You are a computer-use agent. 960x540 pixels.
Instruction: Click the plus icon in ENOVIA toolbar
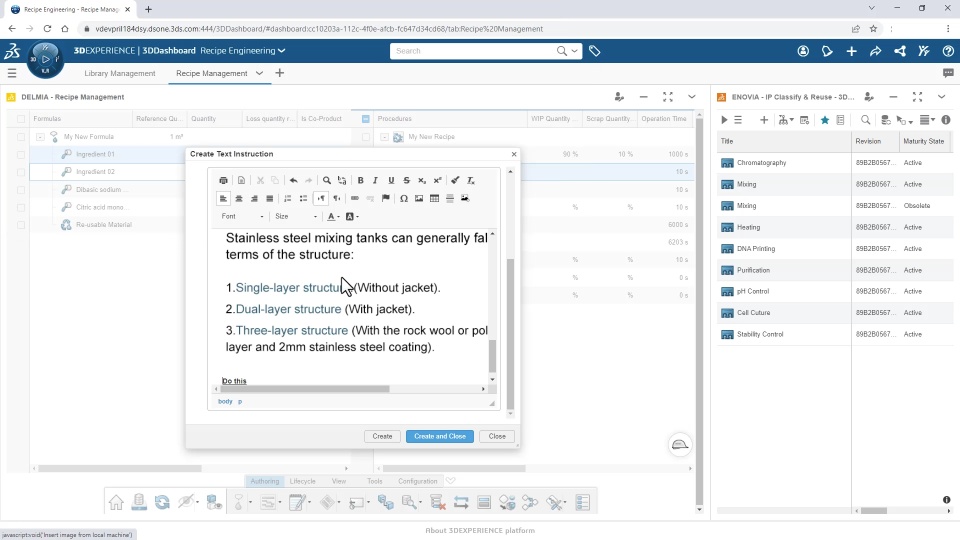click(763, 120)
